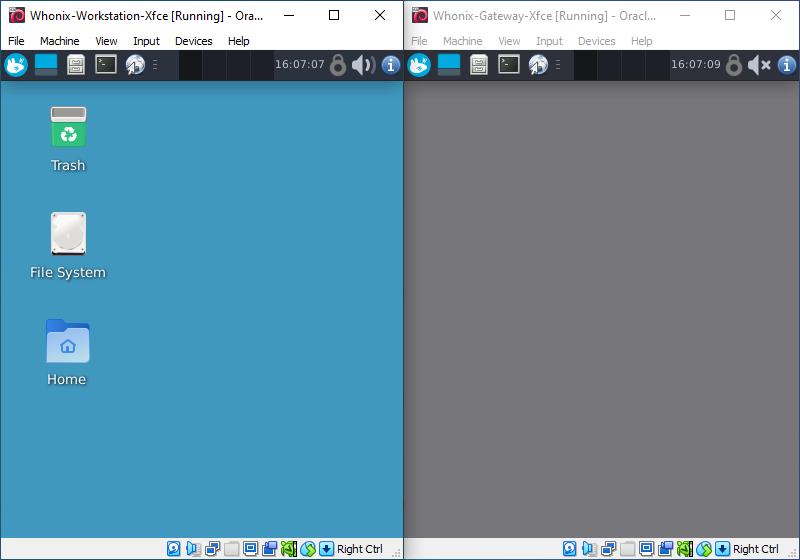Image resolution: width=800 pixels, height=560 pixels.
Task: Open Machine menu in Workstation window
Action: 60,41
